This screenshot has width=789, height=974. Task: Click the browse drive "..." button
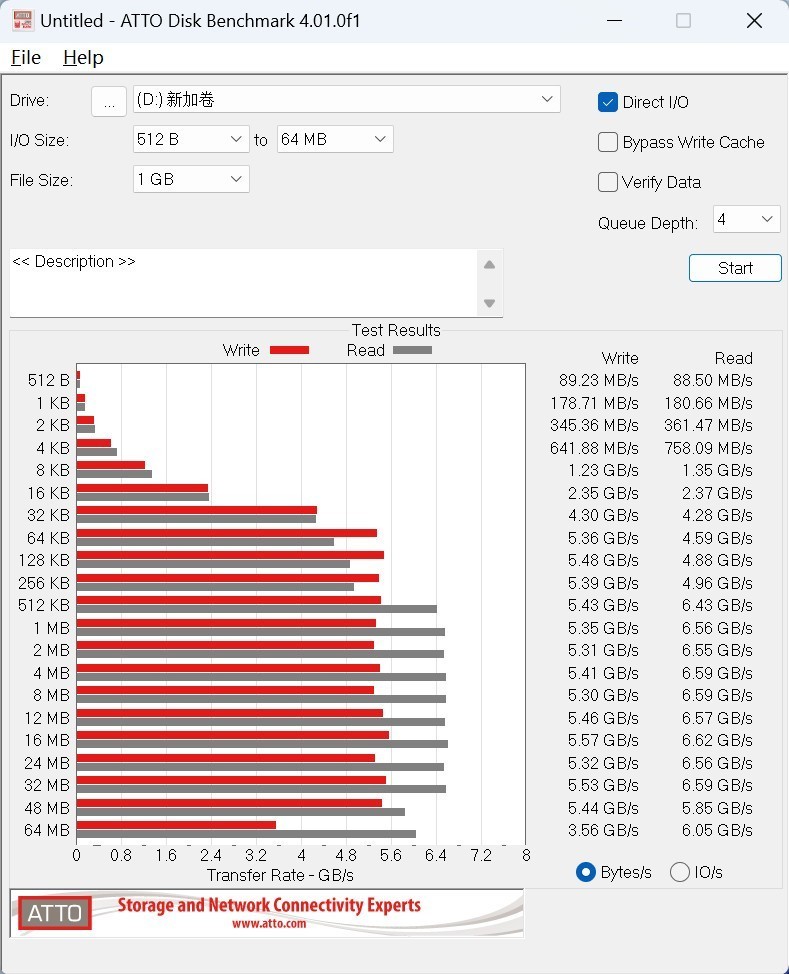pyautogui.click(x=109, y=101)
